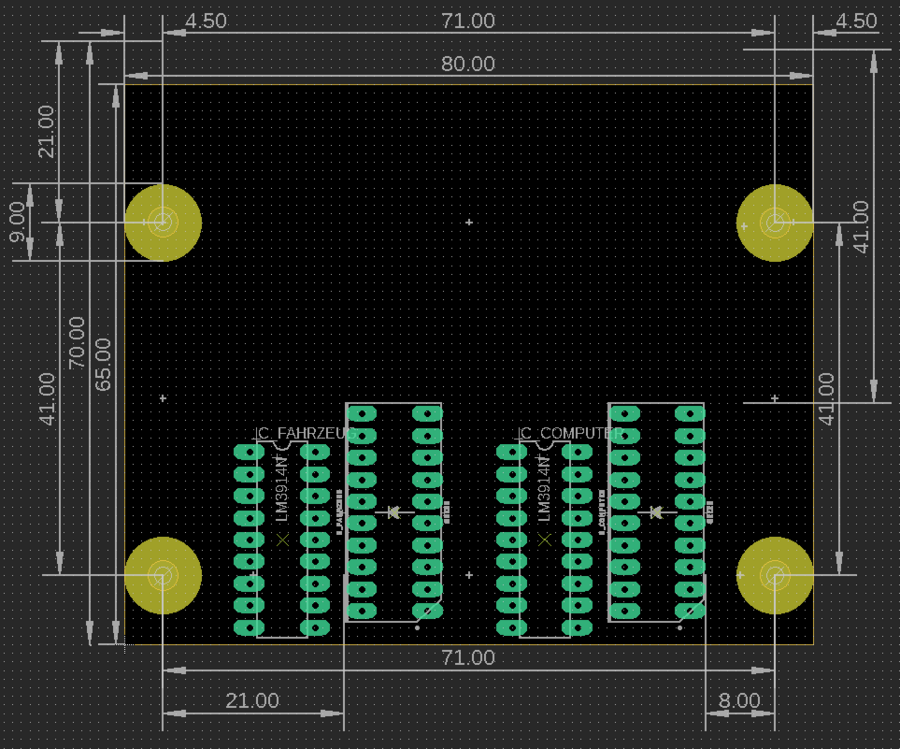The height and width of the screenshot is (749, 900).
Task: Select the 9.00 dimension label
Action: pyautogui.click(x=17, y=215)
